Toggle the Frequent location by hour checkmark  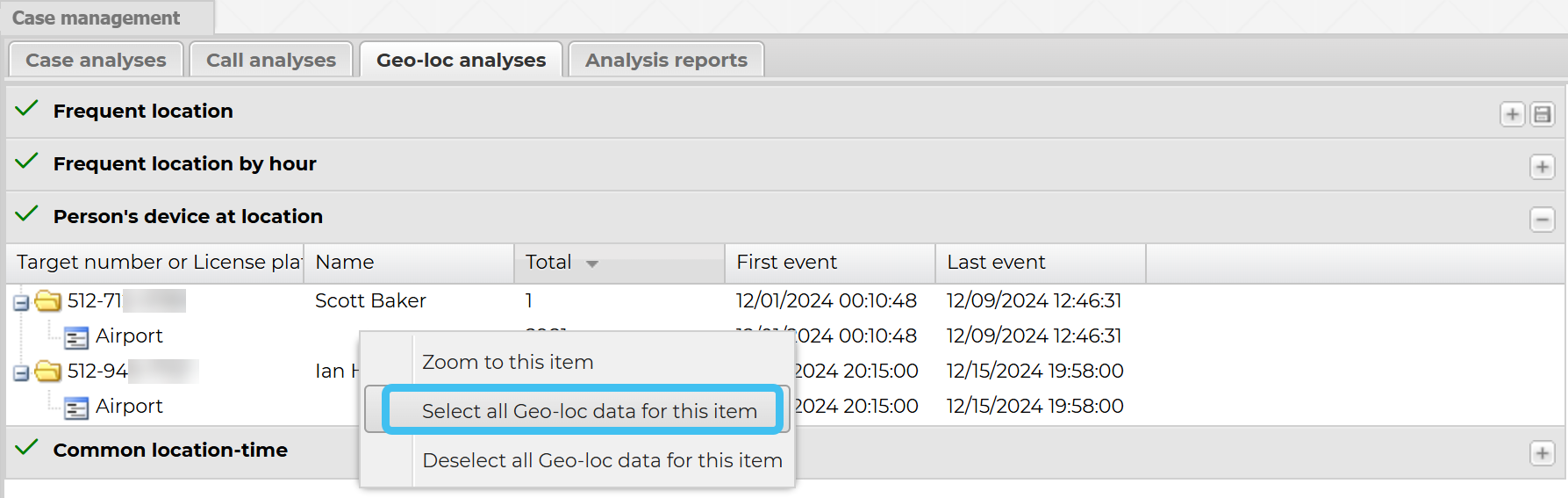pyautogui.click(x=27, y=162)
